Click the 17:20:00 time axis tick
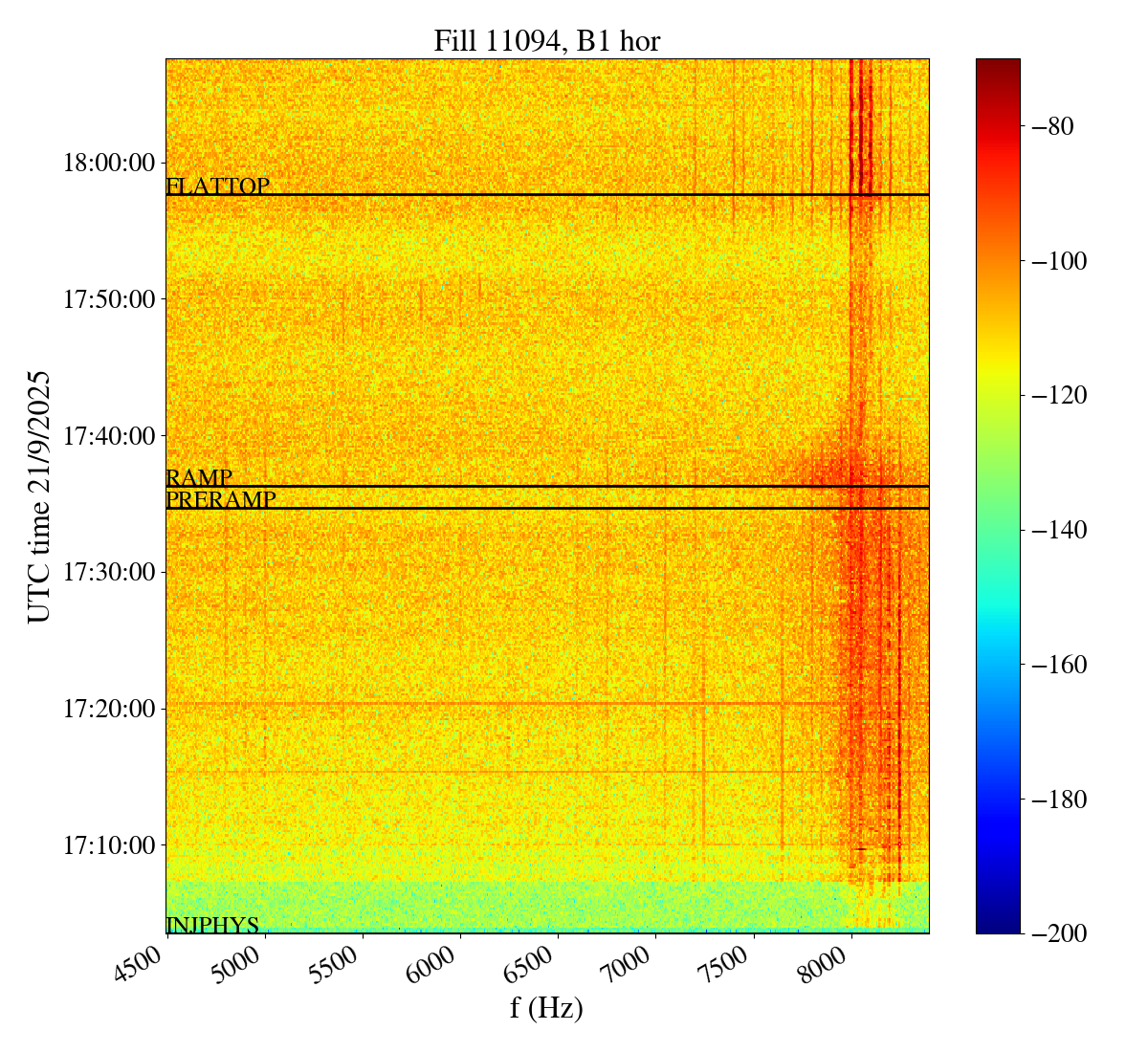Image resolution: width=1148 pixels, height=1052 pixels. tap(108, 710)
